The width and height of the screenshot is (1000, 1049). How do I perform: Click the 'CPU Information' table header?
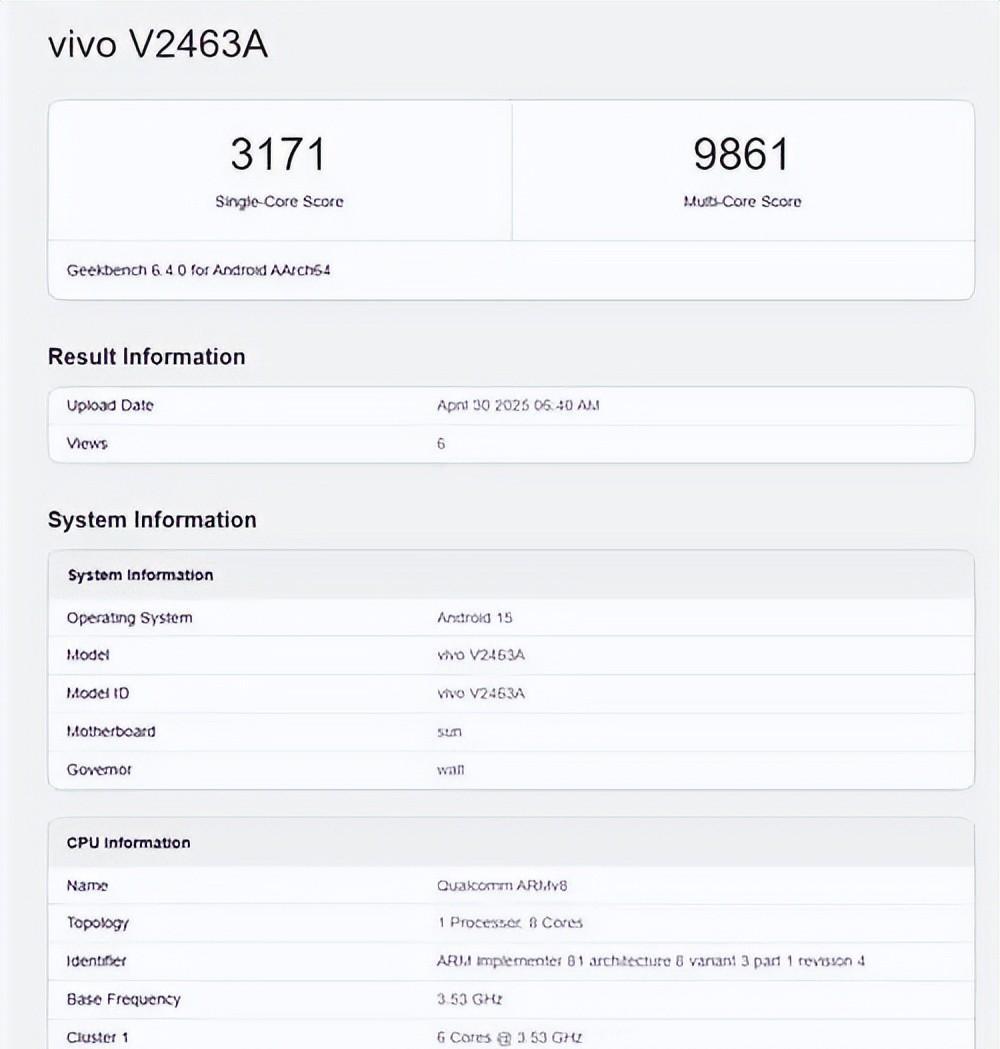511,842
